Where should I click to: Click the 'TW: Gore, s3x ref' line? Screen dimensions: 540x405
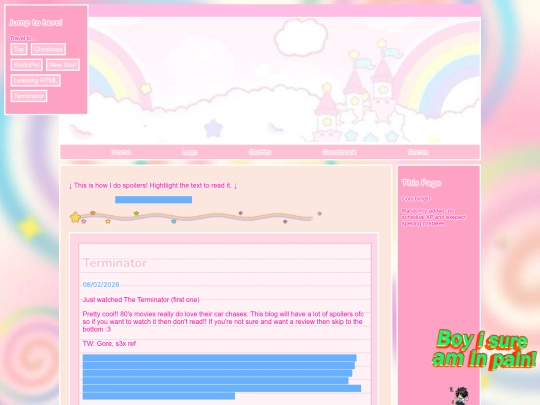tap(109, 344)
